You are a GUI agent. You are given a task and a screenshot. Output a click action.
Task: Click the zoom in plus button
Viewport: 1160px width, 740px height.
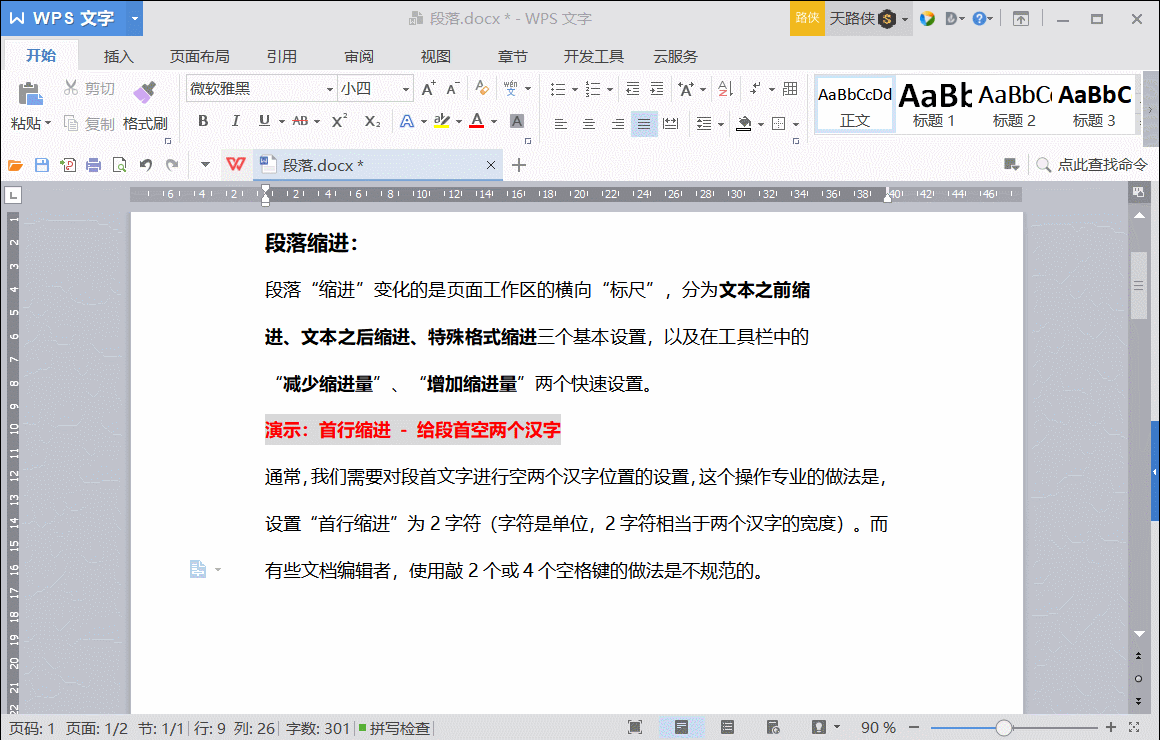(1110, 727)
